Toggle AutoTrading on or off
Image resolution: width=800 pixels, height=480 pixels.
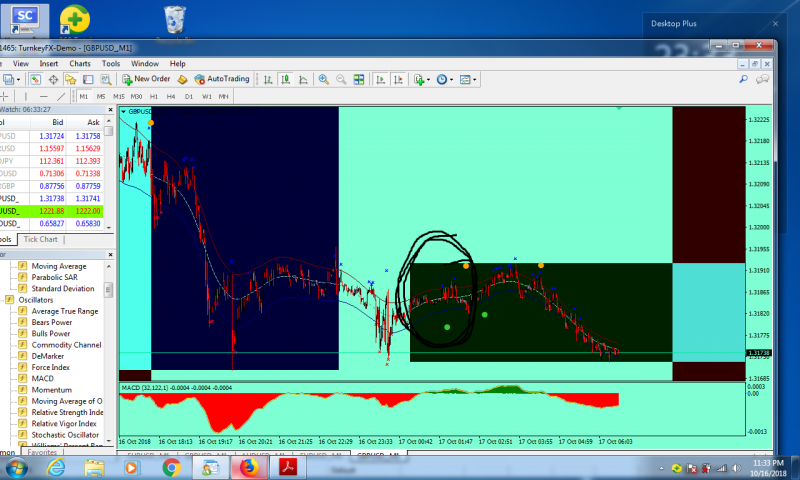point(222,79)
